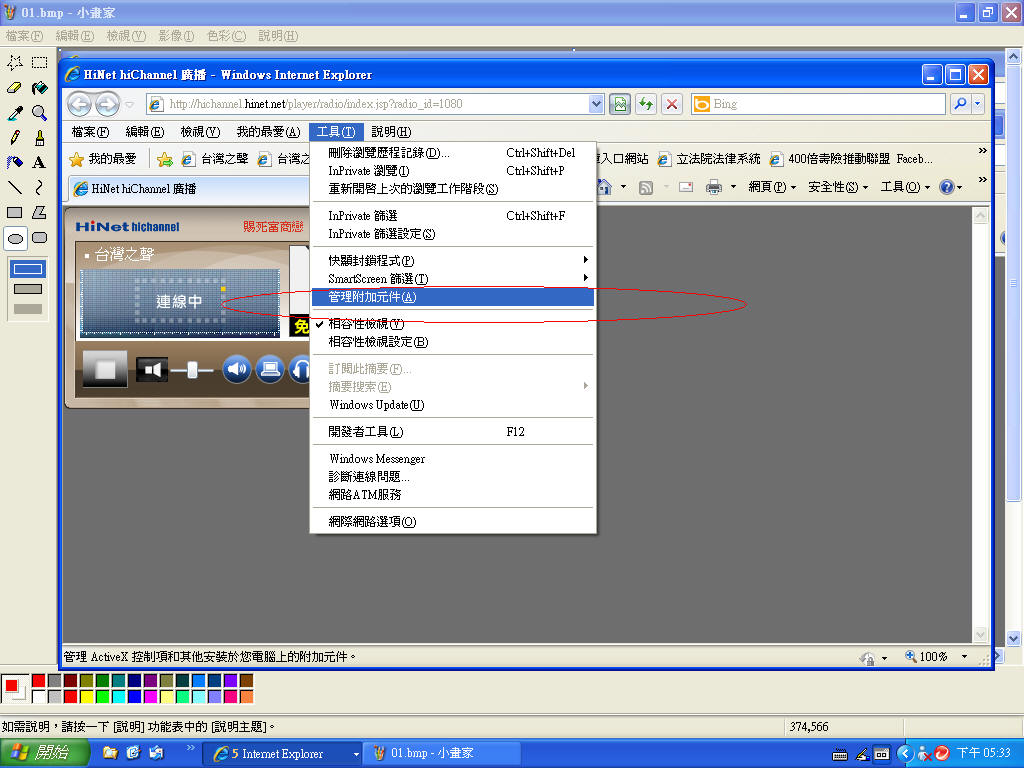This screenshot has width=1024, height=768.
Task: Toggle the checked 相容性檢視(V) menu item
Action: point(453,324)
